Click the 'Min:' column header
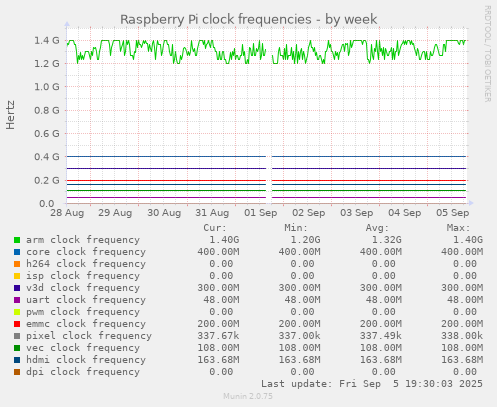The width and height of the screenshot is (497, 407). pos(296,228)
